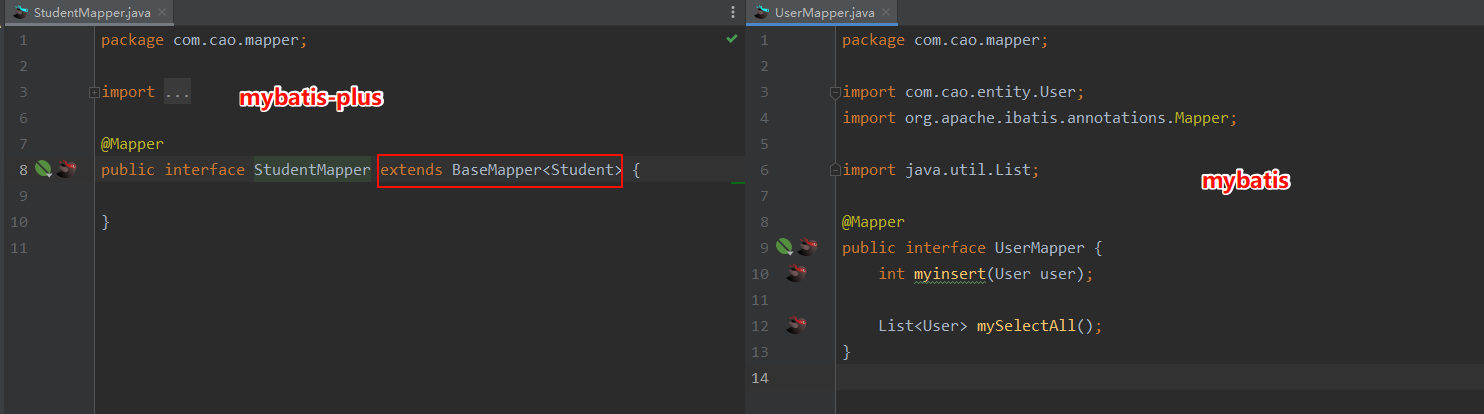This screenshot has width=1484, height=414.
Task: Click the closing brace on UserMapper line 13
Action: click(x=846, y=352)
